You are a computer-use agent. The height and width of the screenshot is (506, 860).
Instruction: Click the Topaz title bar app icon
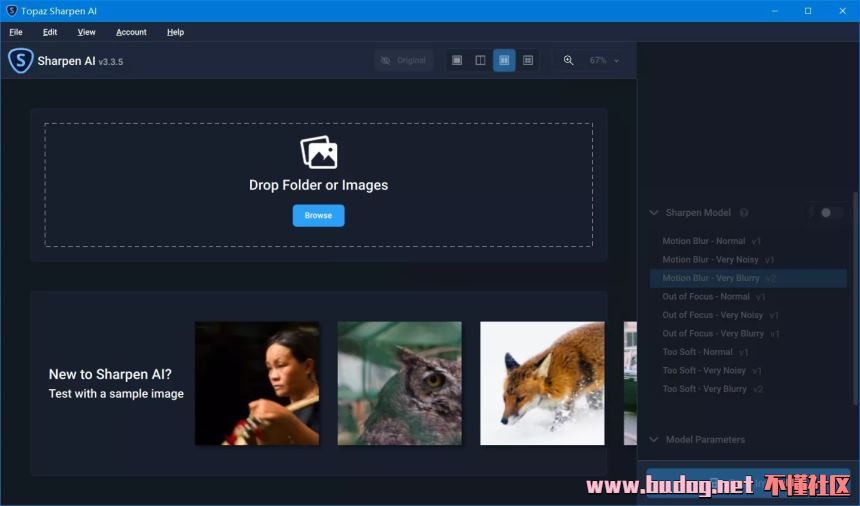[12, 10]
